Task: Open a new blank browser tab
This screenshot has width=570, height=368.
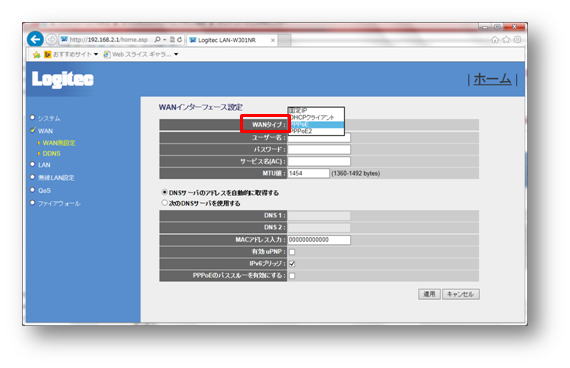Action: (x=285, y=40)
